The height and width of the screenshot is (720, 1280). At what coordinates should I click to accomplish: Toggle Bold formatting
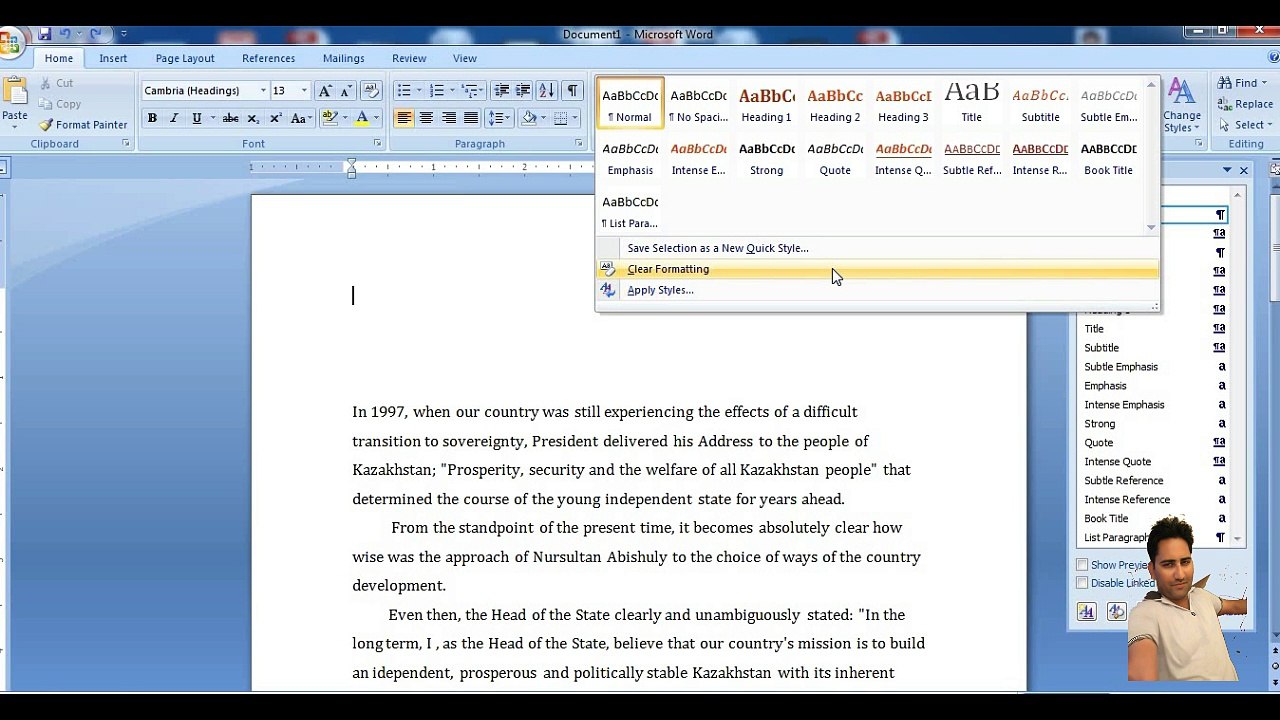tap(152, 118)
